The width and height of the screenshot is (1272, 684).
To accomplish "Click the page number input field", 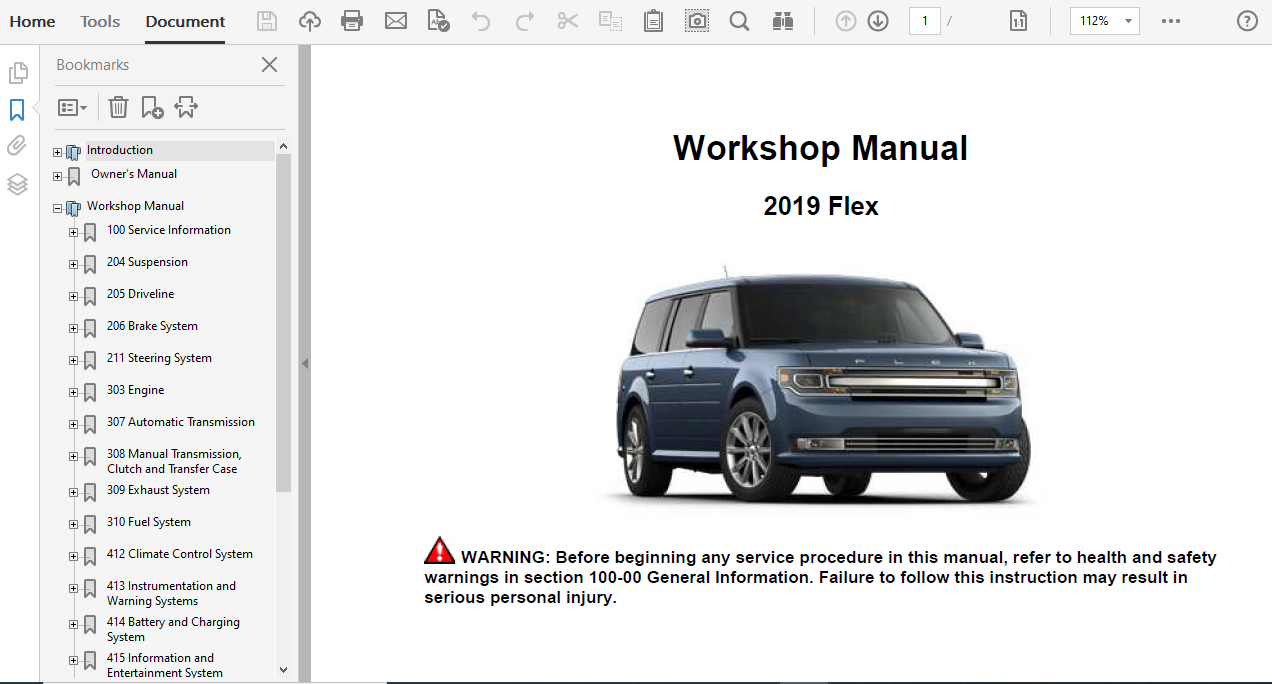I will (x=924, y=21).
